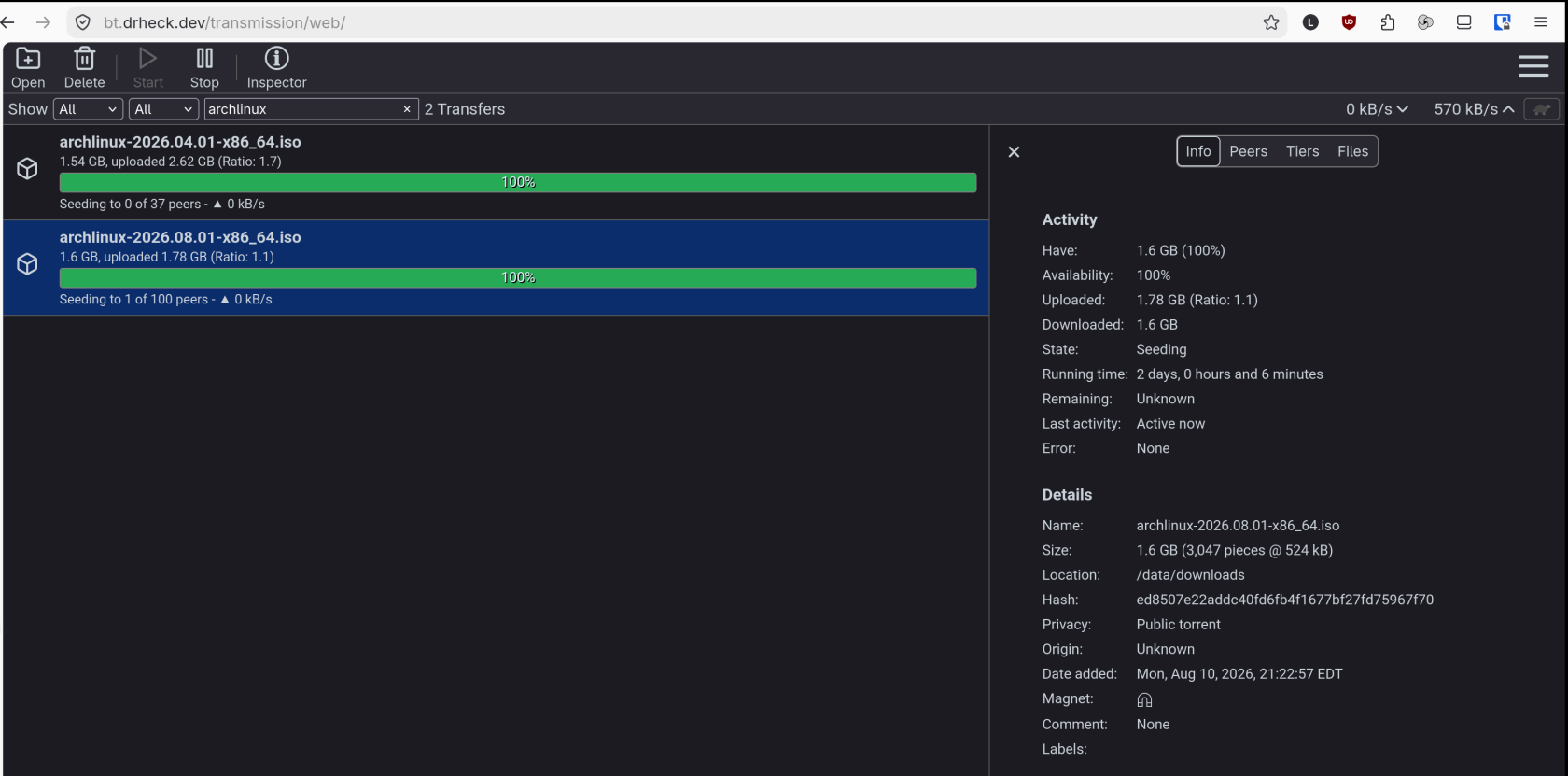Image resolution: width=1568 pixels, height=776 pixels.
Task: Click the Date added value text
Action: click(x=1239, y=674)
